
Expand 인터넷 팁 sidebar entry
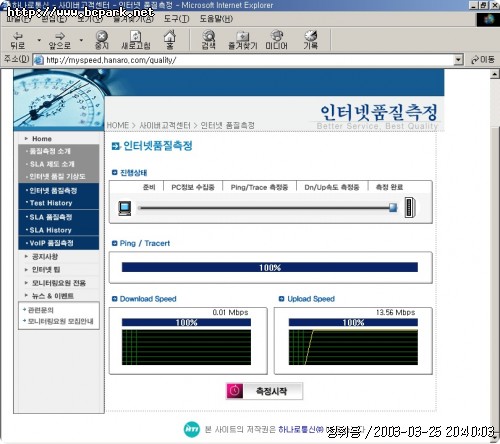pos(46,270)
